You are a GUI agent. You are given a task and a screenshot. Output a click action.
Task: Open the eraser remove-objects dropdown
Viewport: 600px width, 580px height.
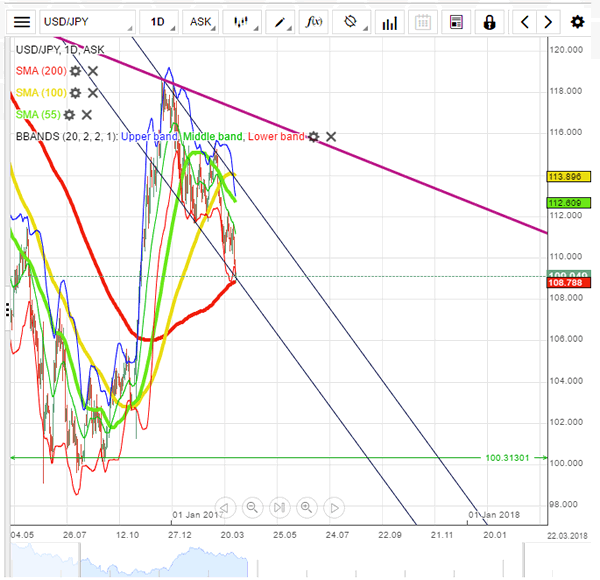click(351, 22)
